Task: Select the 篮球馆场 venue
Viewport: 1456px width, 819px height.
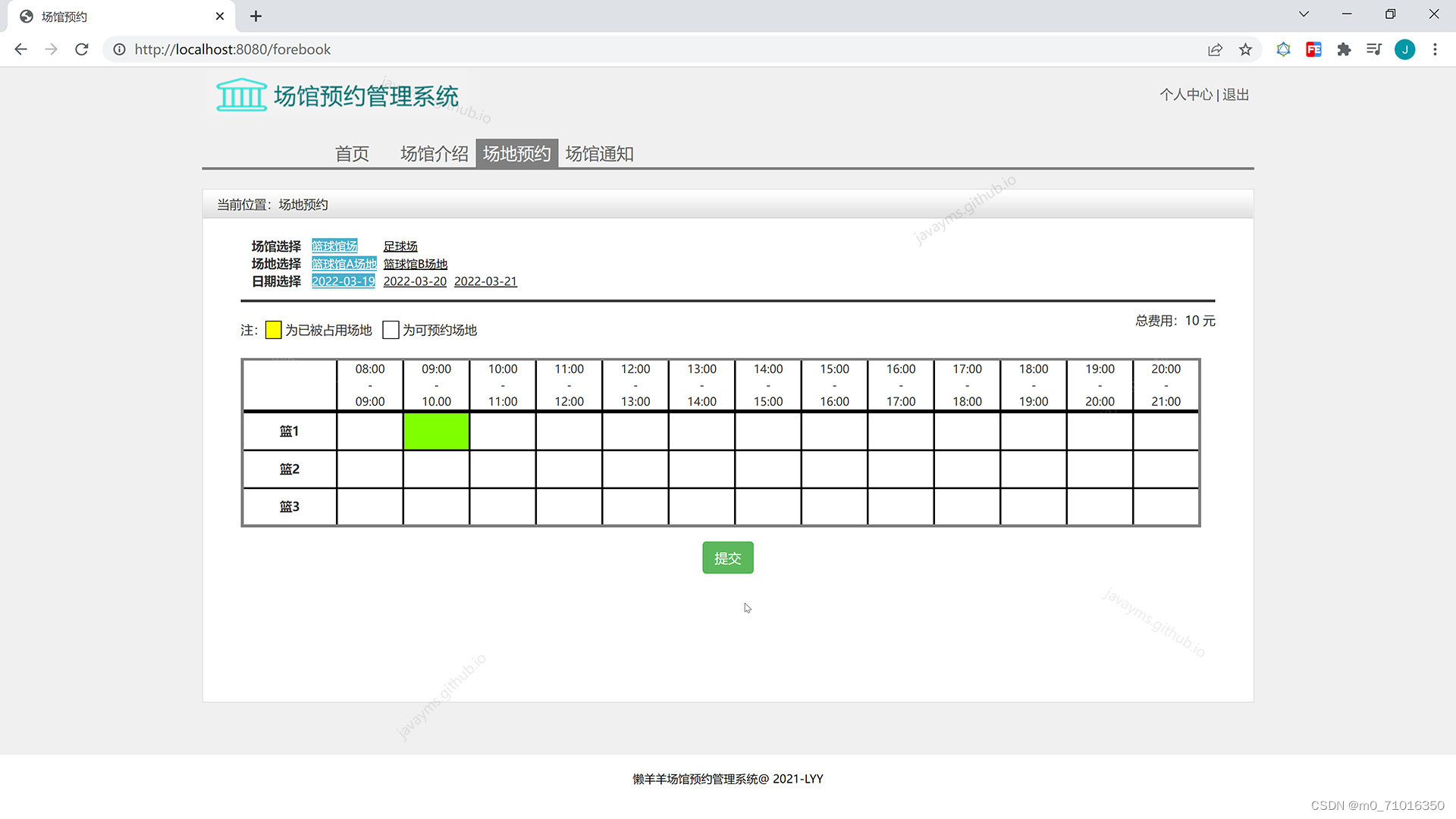Action: tap(334, 246)
